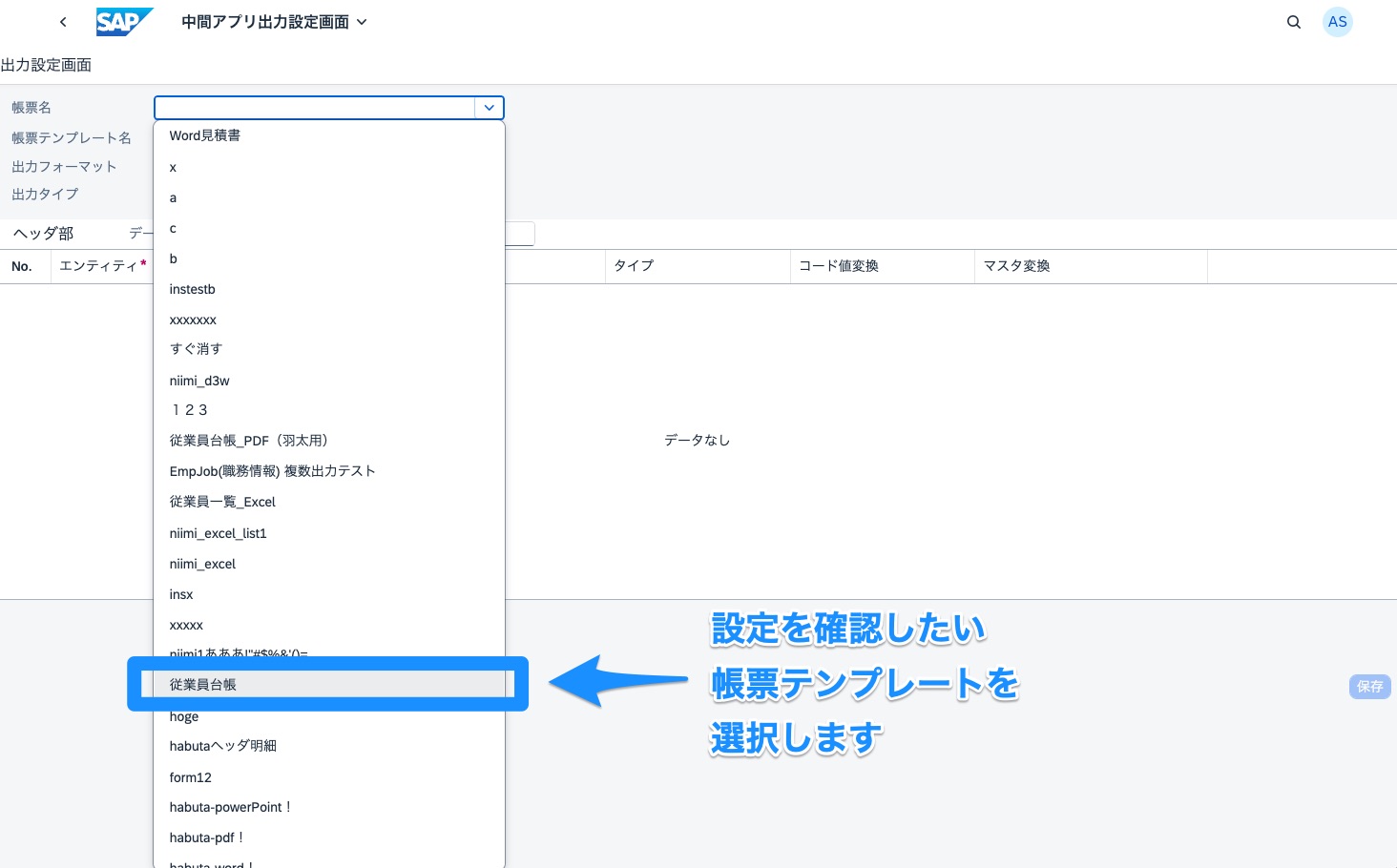The width and height of the screenshot is (1397, 868).
Task: Select insx option
Action: coord(329,594)
